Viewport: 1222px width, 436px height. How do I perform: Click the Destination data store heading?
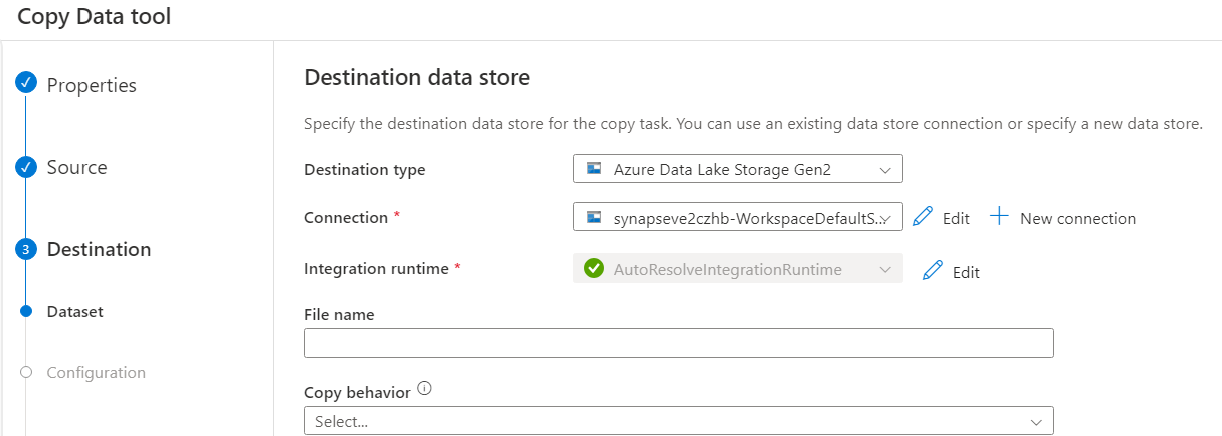coord(417,77)
